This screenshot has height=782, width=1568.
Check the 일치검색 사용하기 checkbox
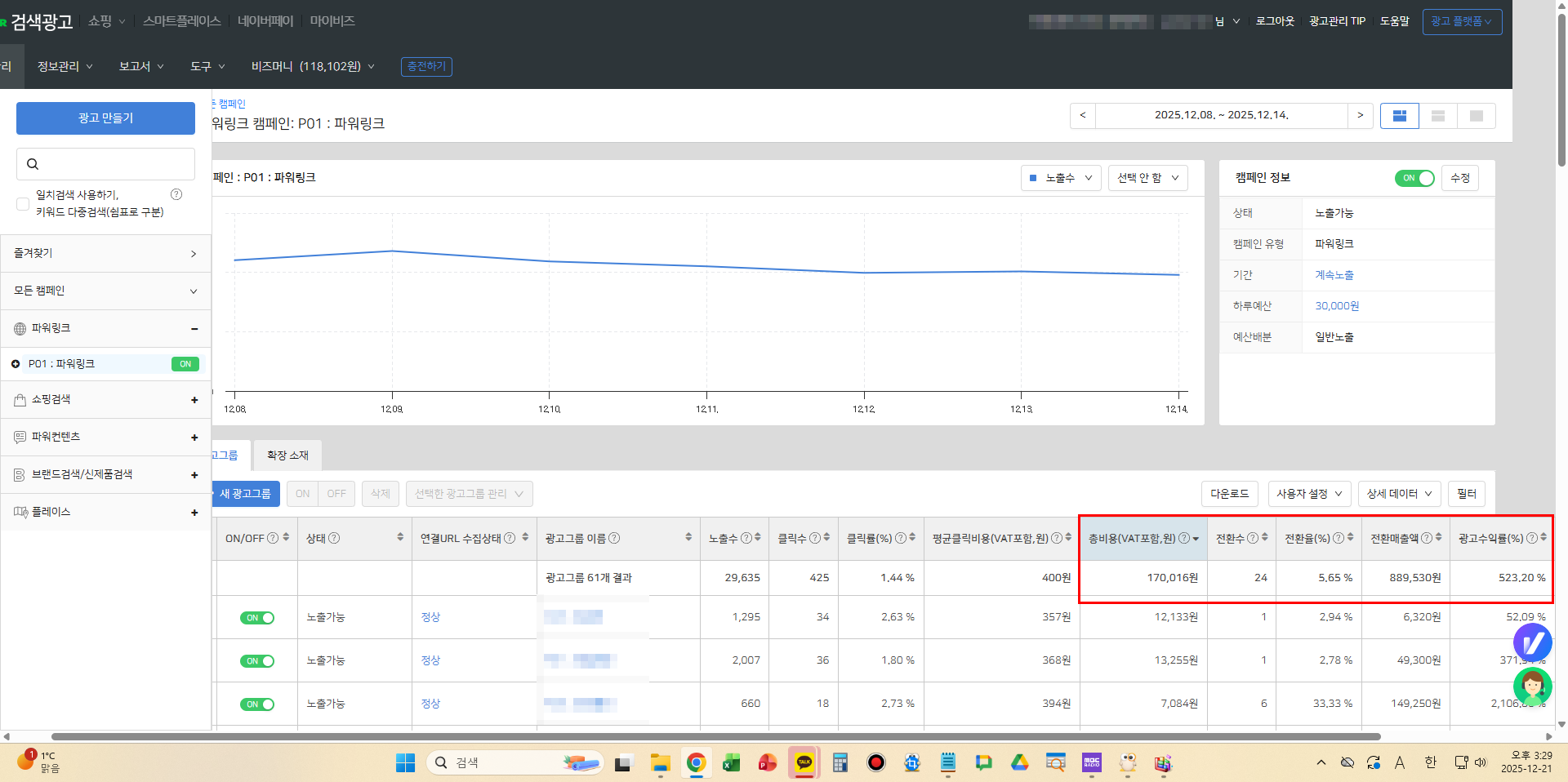tap(23, 203)
